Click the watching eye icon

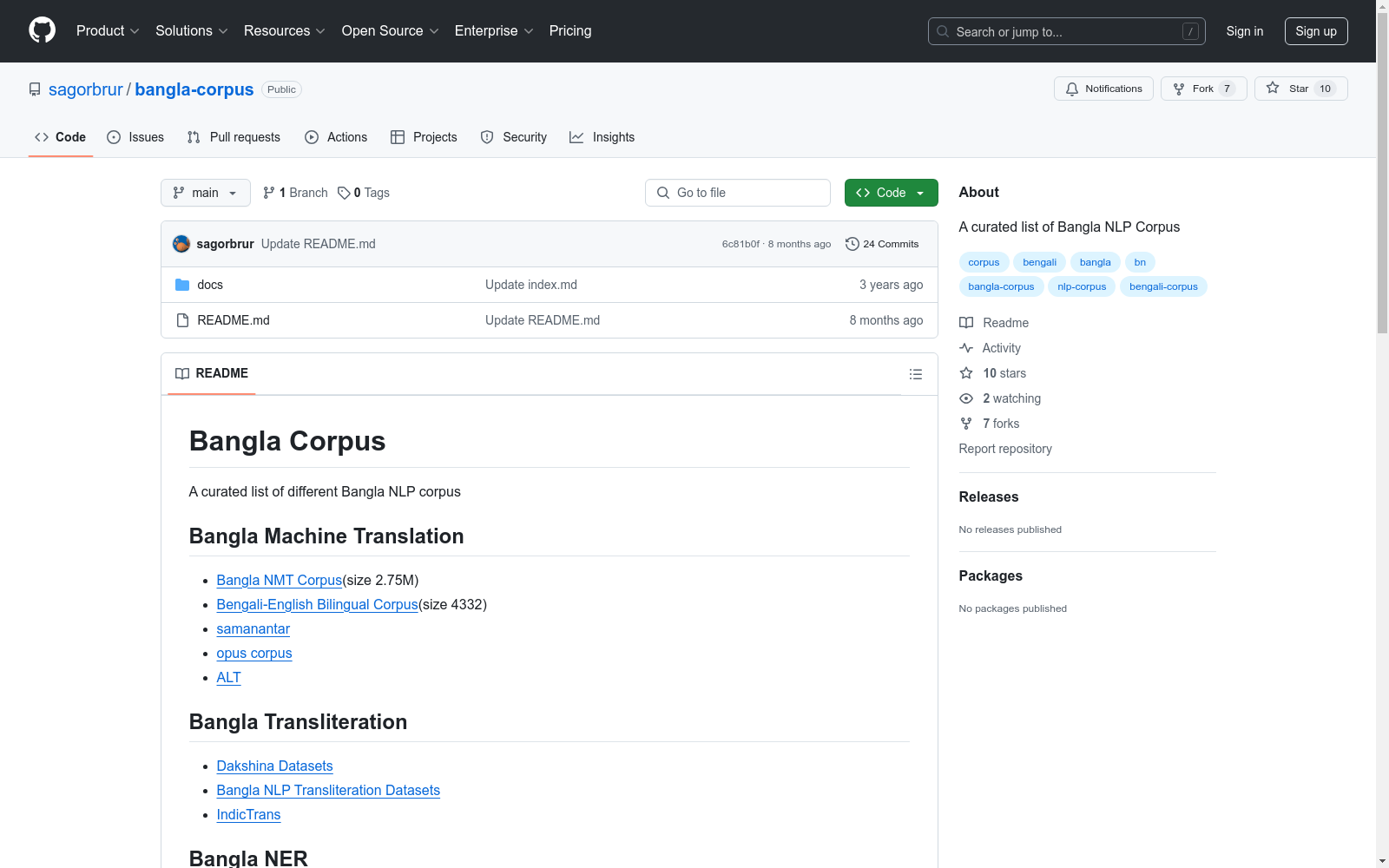[x=966, y=398]
